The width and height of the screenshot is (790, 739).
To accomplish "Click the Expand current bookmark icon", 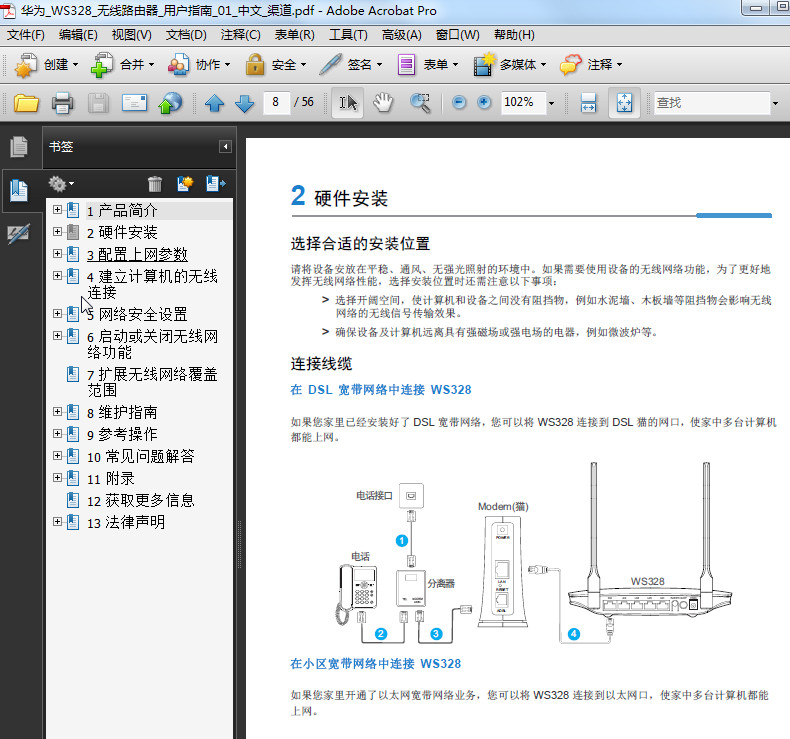I will tap(216, 184).
